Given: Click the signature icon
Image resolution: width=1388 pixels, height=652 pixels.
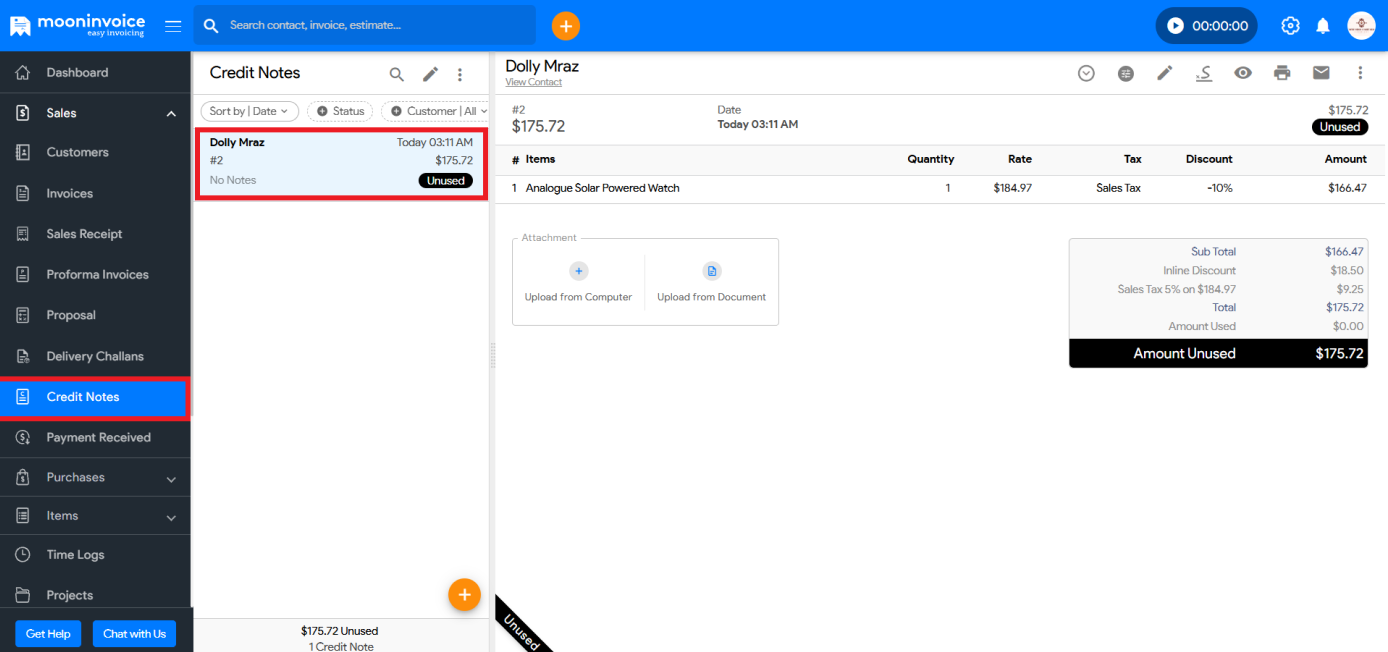Looking at the screenshot, I should (x=1204, y=73).
